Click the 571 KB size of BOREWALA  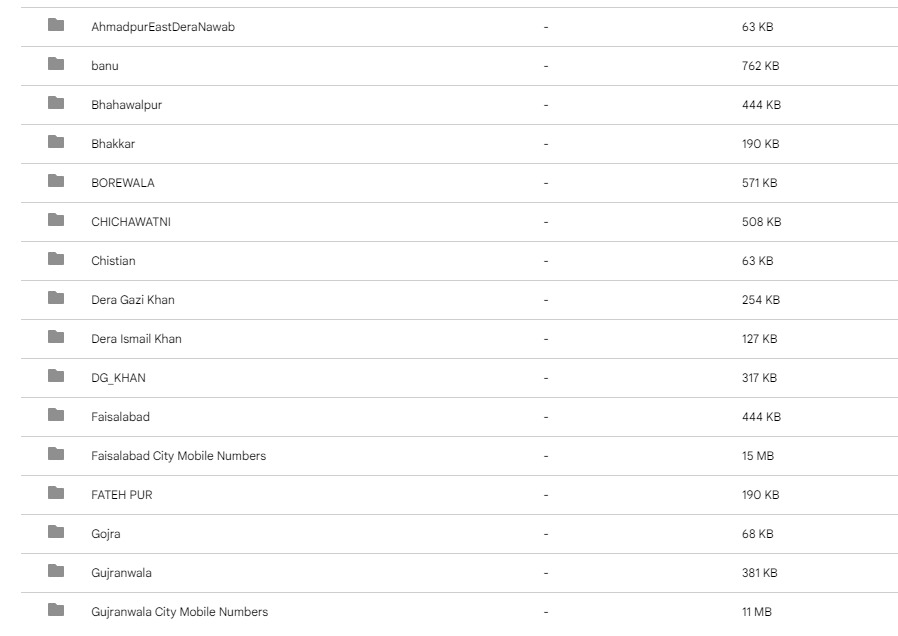(x=759, y=183)
